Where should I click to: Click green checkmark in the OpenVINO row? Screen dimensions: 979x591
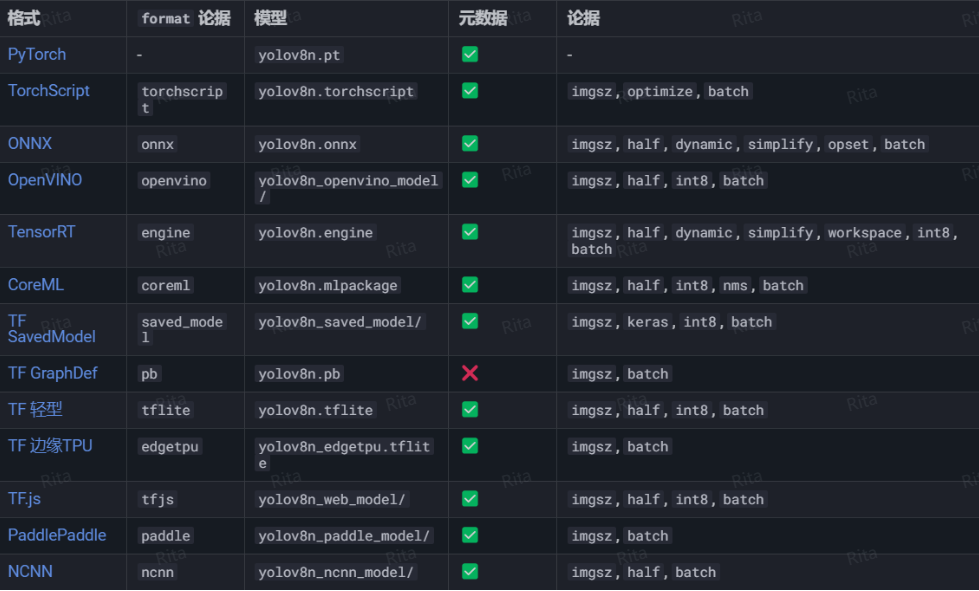(470, 180)
